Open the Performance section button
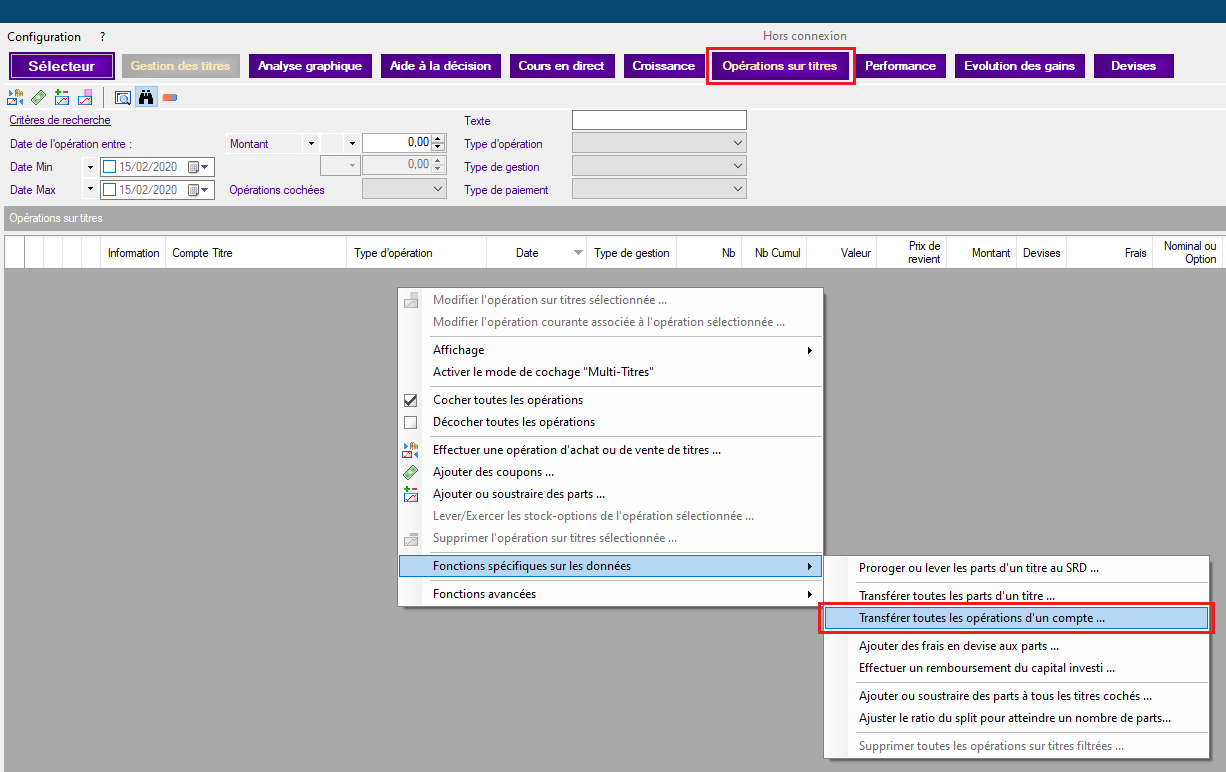The width and height of the screenshot is (1226, 772). pyautogui.click(x=900, y=66)
